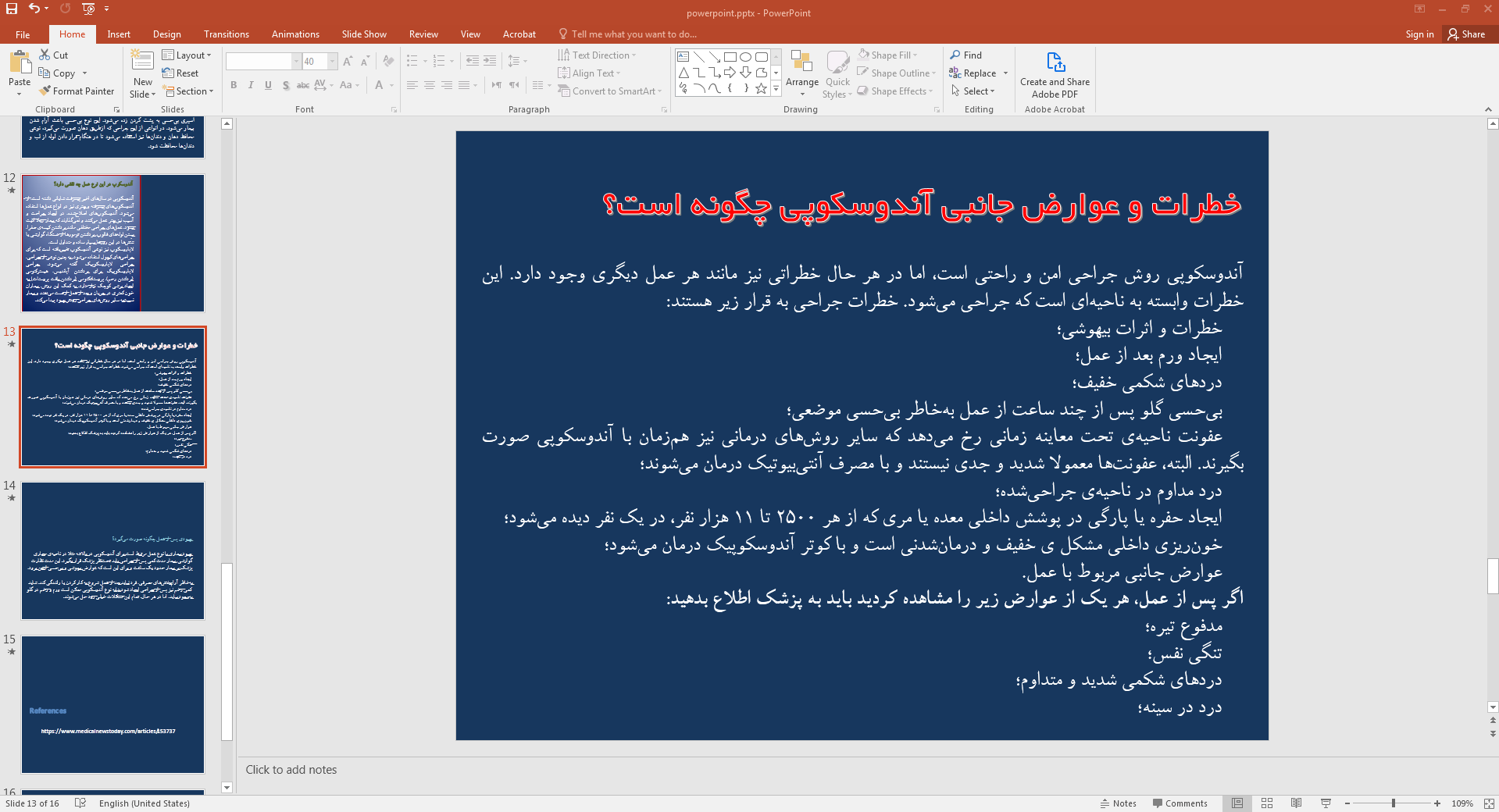Toggle Comments pane in status bar

(x=1180, y=803)
